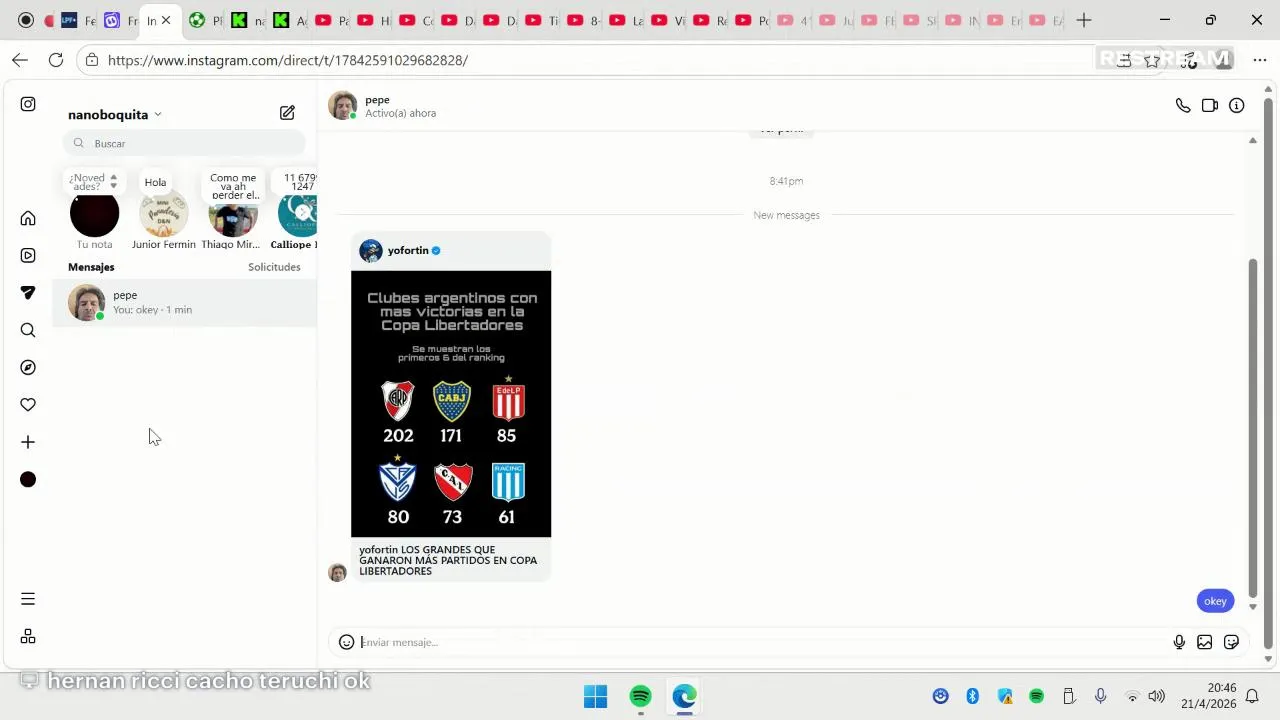The image size is (1280, 720).
Task: Open Explore compass icon
Action: (x=28, y=367)
